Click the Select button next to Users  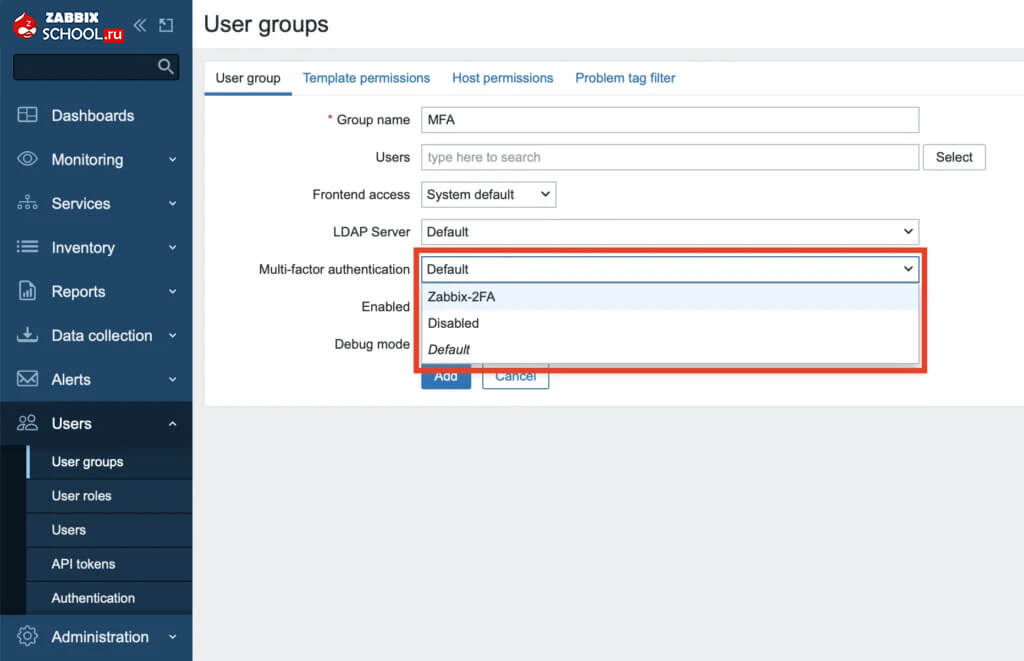(x=954, y=157)
